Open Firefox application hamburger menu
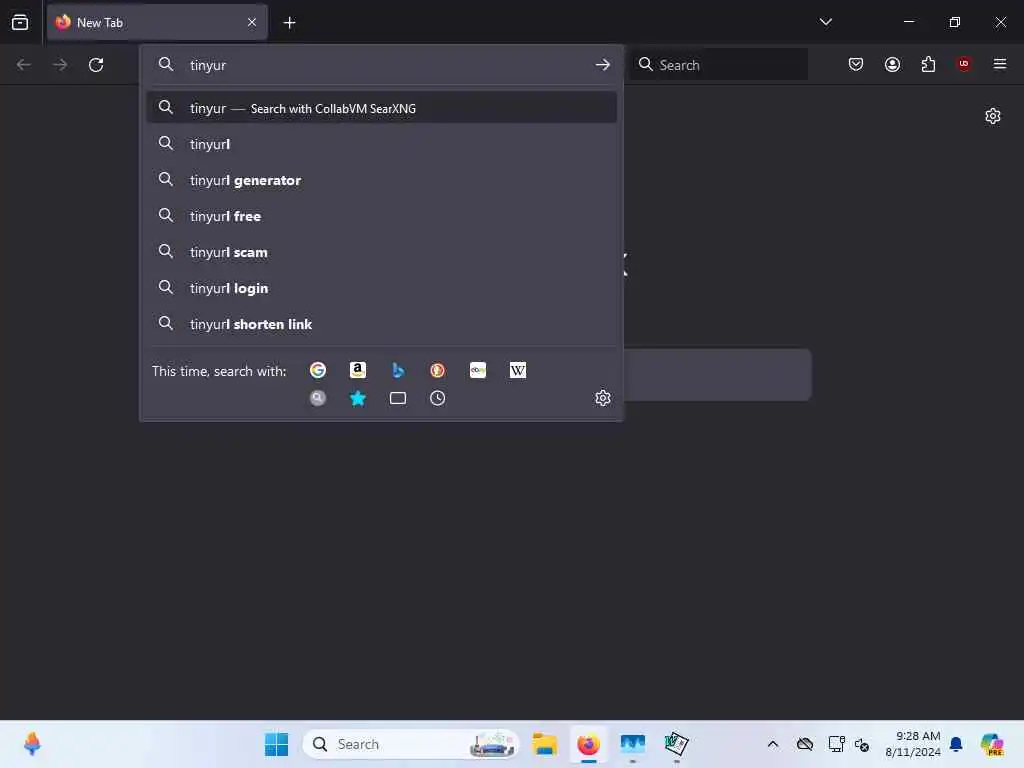Screen dimensions: 1024x768 (x=1000, y=64)
